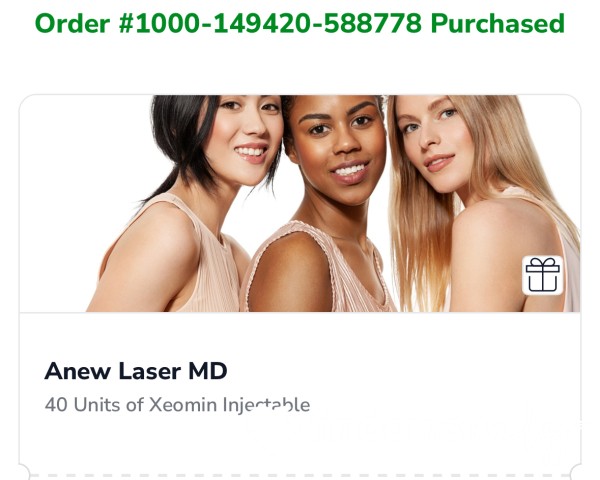Viewport: 600px width, 480px height.
Task: Click the blank card area right of the merchant name
Action: pos(402,371)
